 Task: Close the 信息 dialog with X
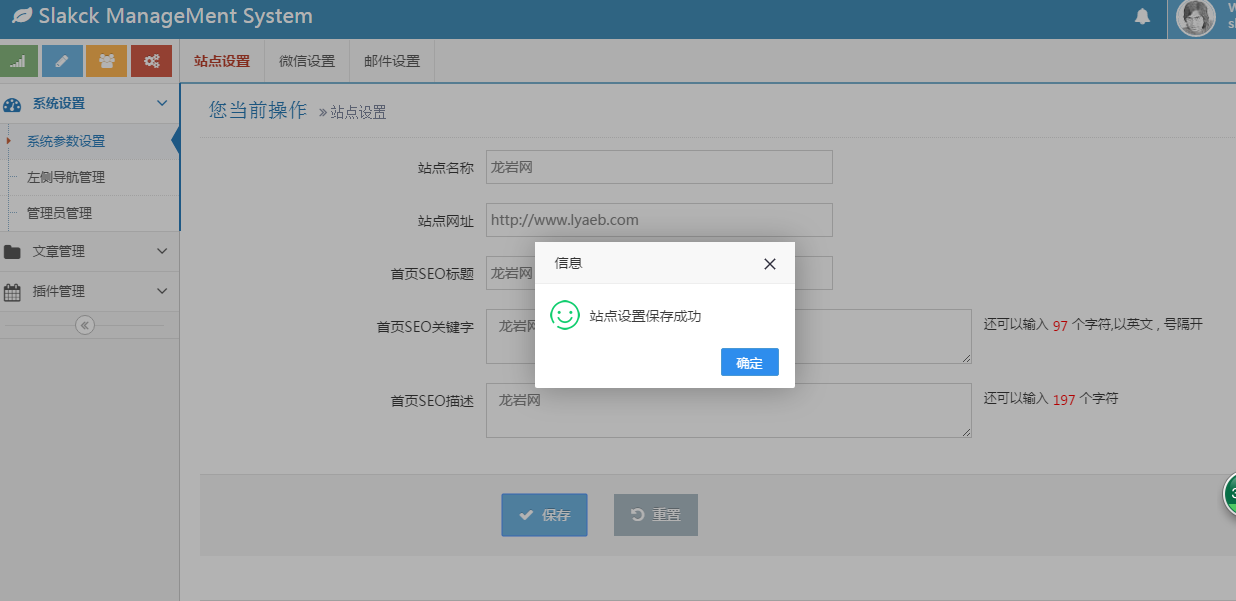click(769, 264)
